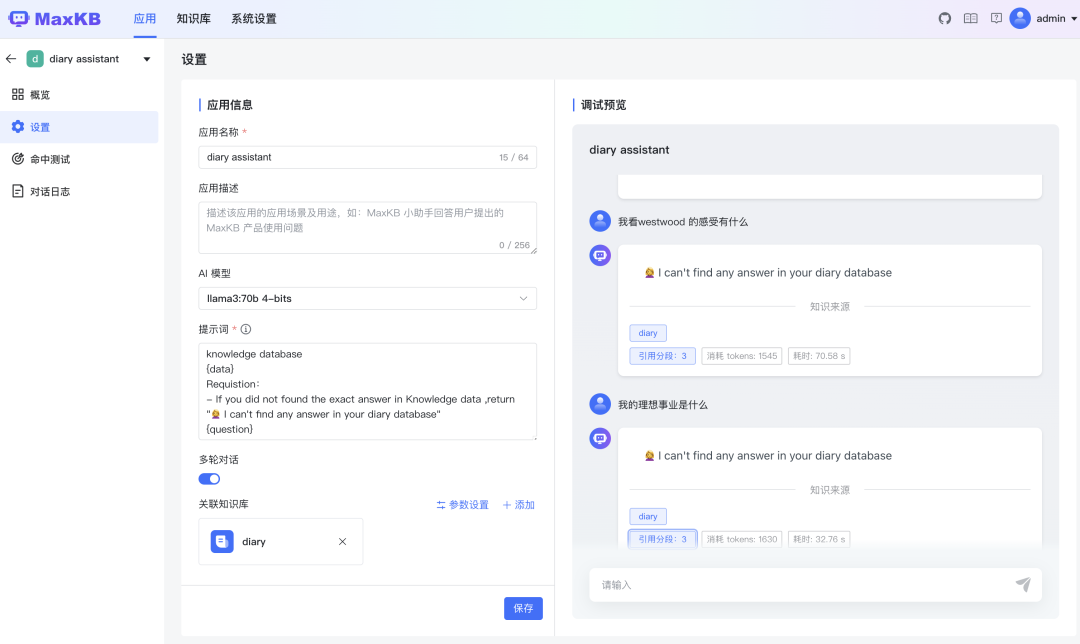Open the 系统设置 menu

point(252,18)
